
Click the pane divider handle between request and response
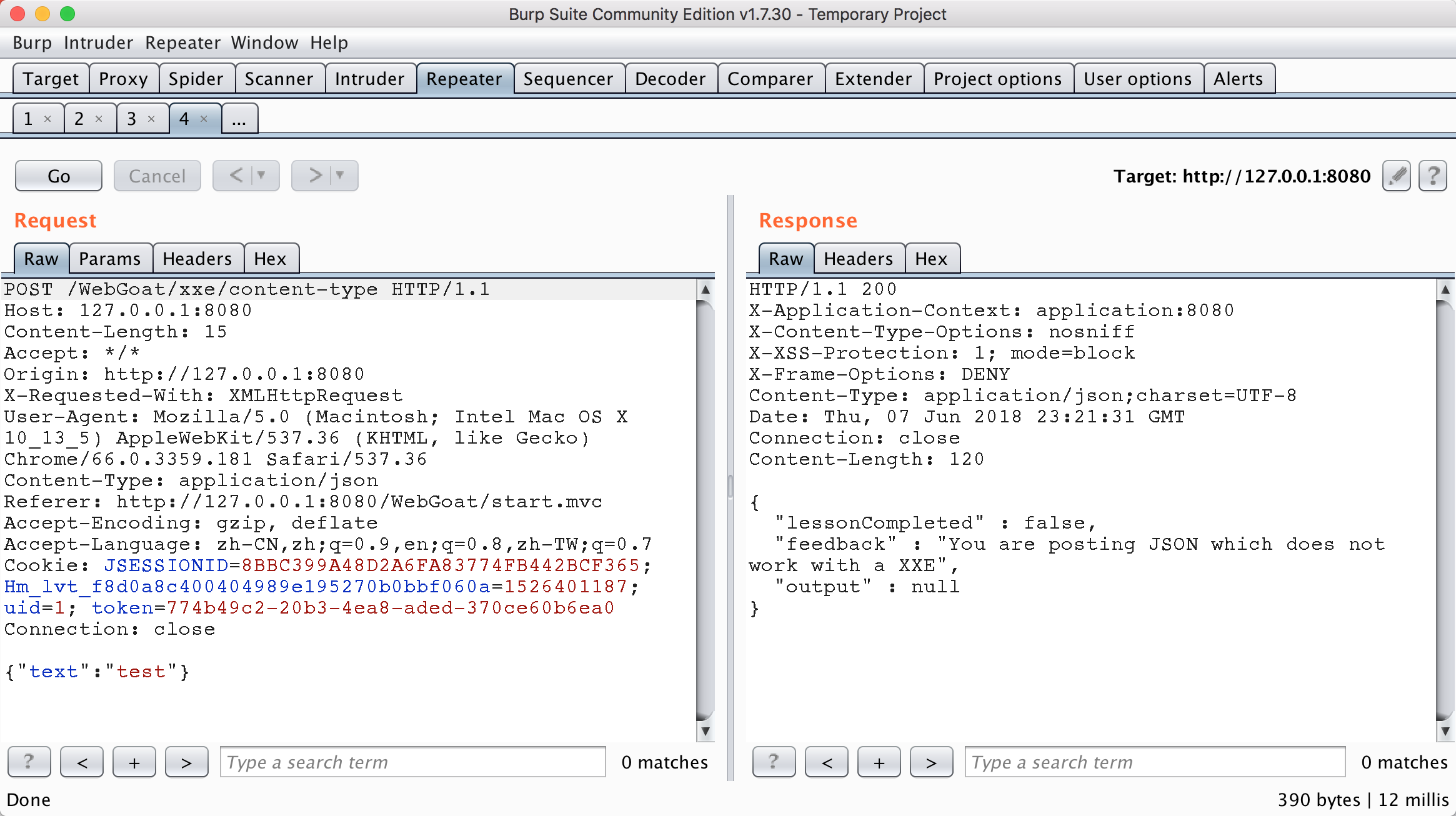pyautogui.click(x=730, y=486)
